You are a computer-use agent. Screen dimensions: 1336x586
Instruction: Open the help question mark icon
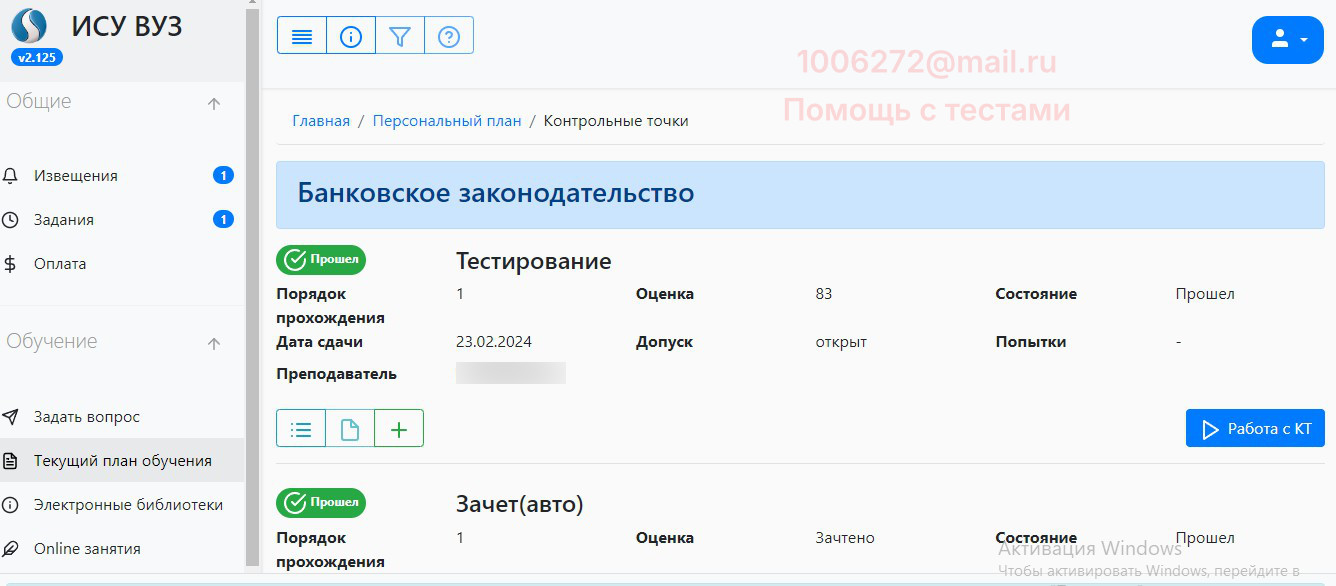449,36
